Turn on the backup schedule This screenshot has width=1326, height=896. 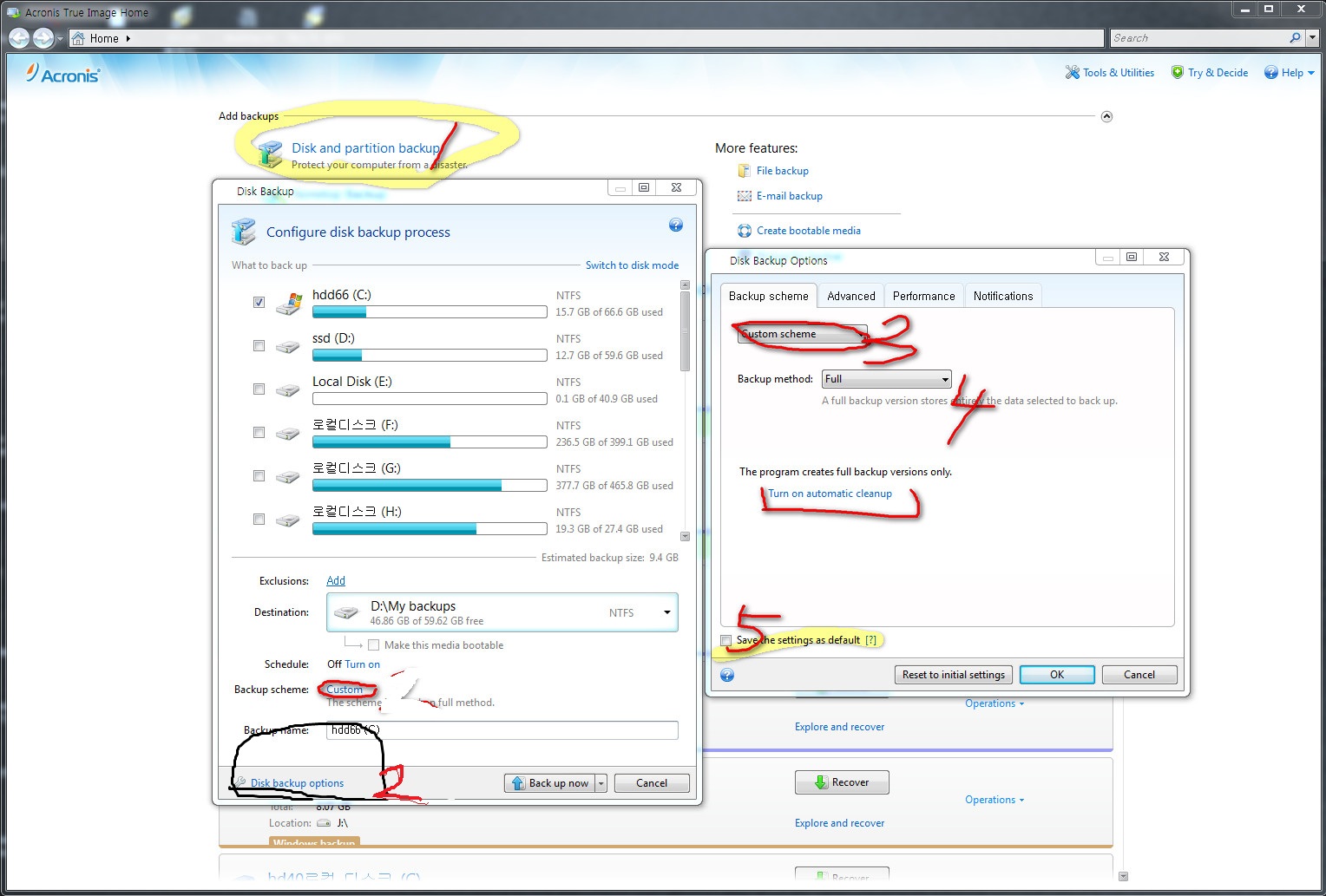pyautogui.click(x=363, y=664)
